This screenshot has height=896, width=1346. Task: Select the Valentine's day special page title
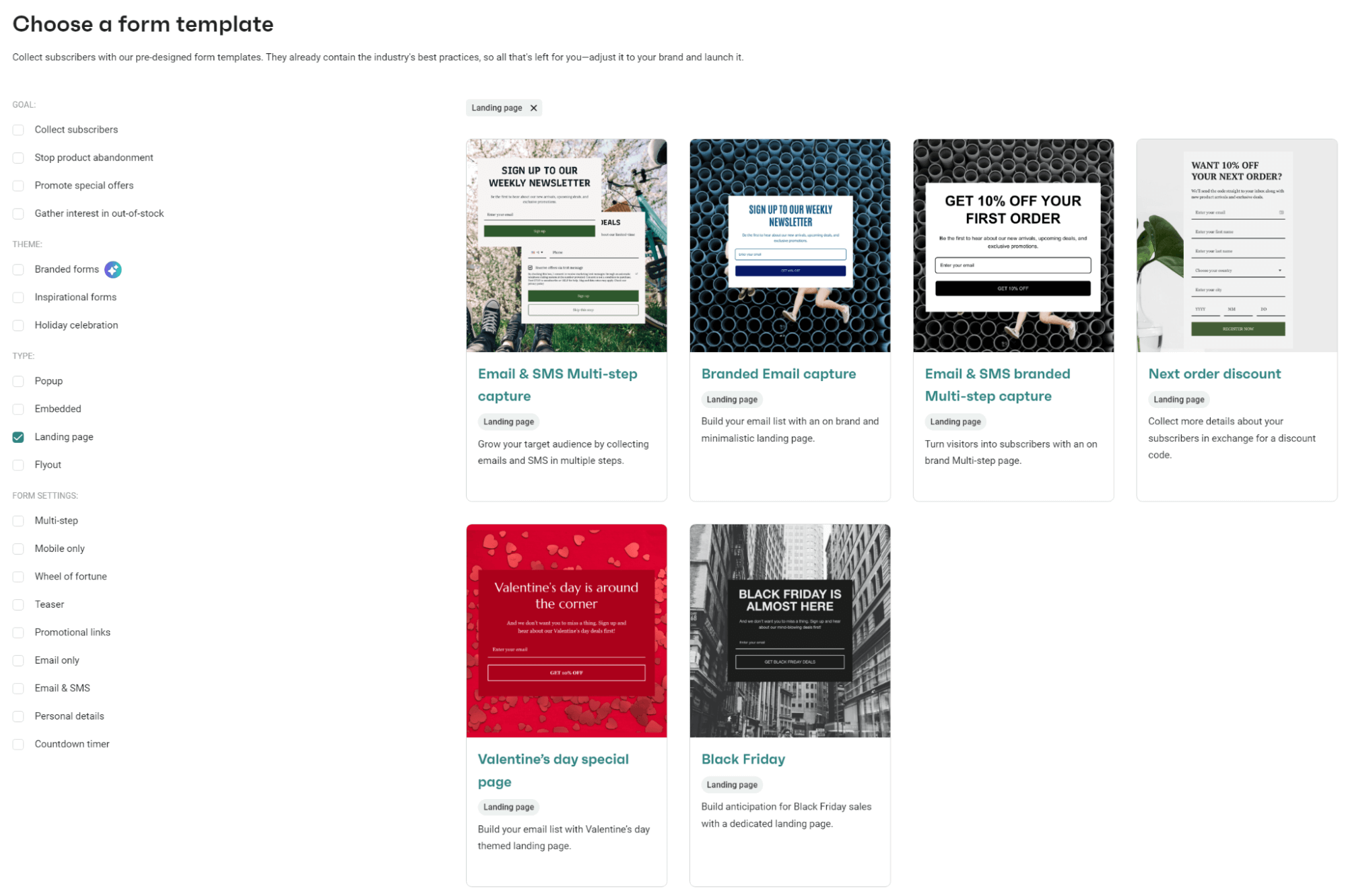click(x=553, y=770)
